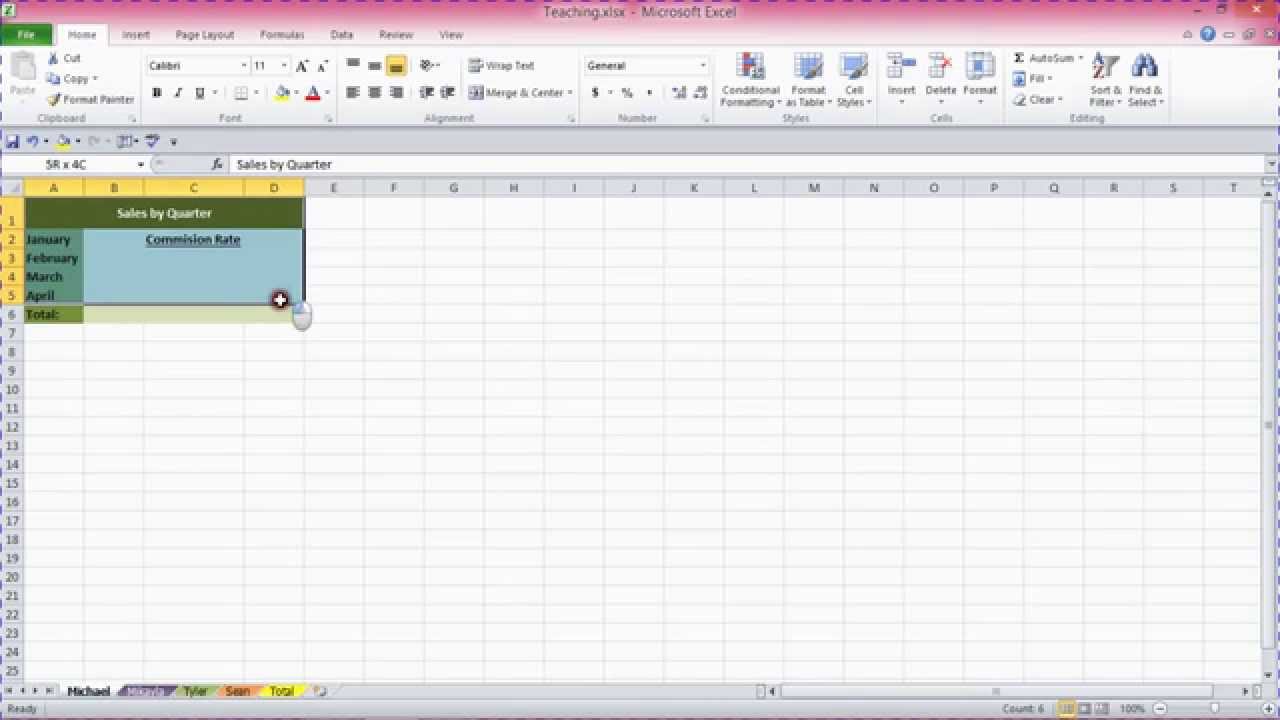Apply red font color
The height and width of the screenshot is (720, 1280).
(312, 93)
